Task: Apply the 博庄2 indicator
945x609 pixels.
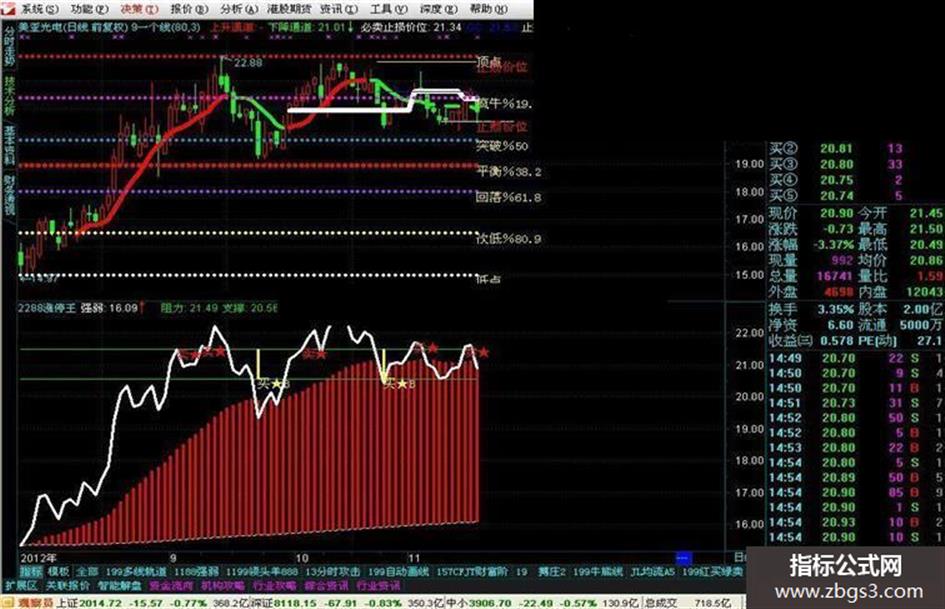Action: click(x=552, y=571)
